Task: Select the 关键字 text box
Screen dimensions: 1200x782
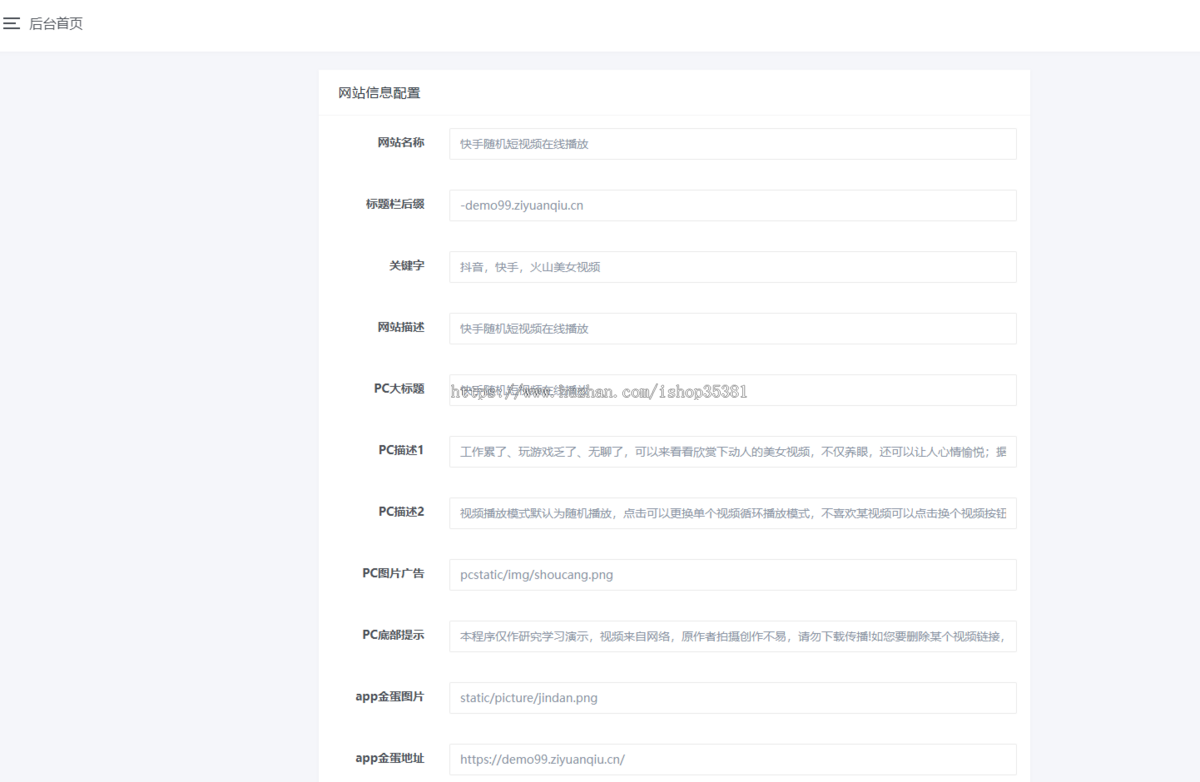Action: 733,267
